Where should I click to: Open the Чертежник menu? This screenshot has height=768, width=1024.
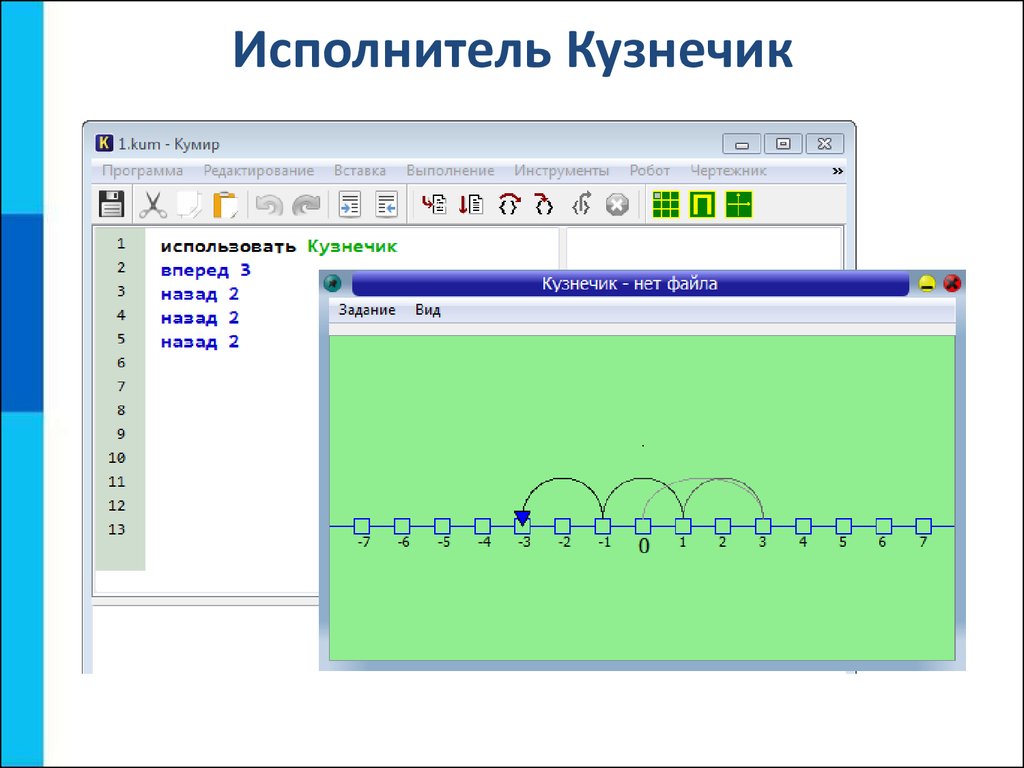pos(728,170)
